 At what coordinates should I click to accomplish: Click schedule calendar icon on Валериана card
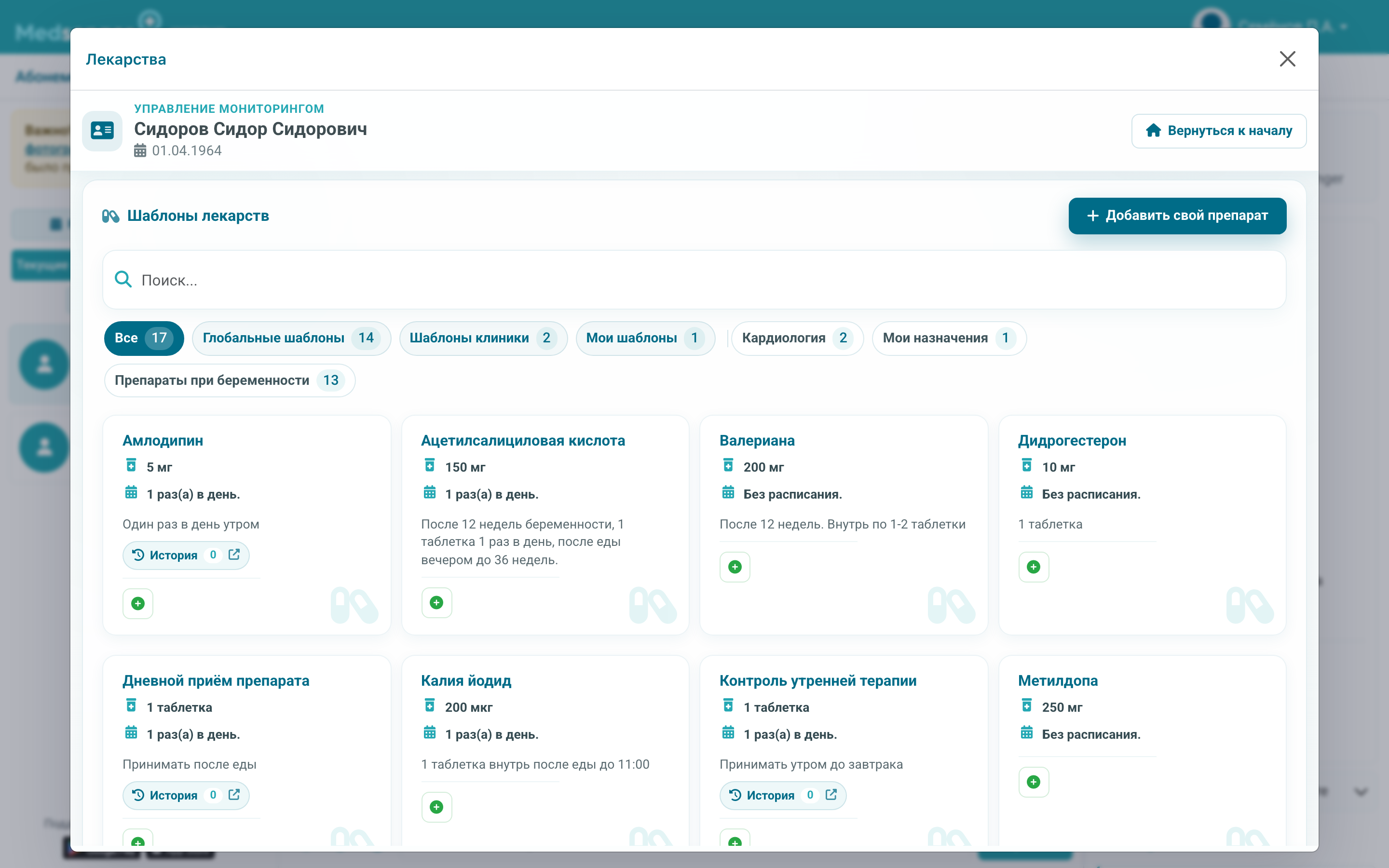coord(728,492)
